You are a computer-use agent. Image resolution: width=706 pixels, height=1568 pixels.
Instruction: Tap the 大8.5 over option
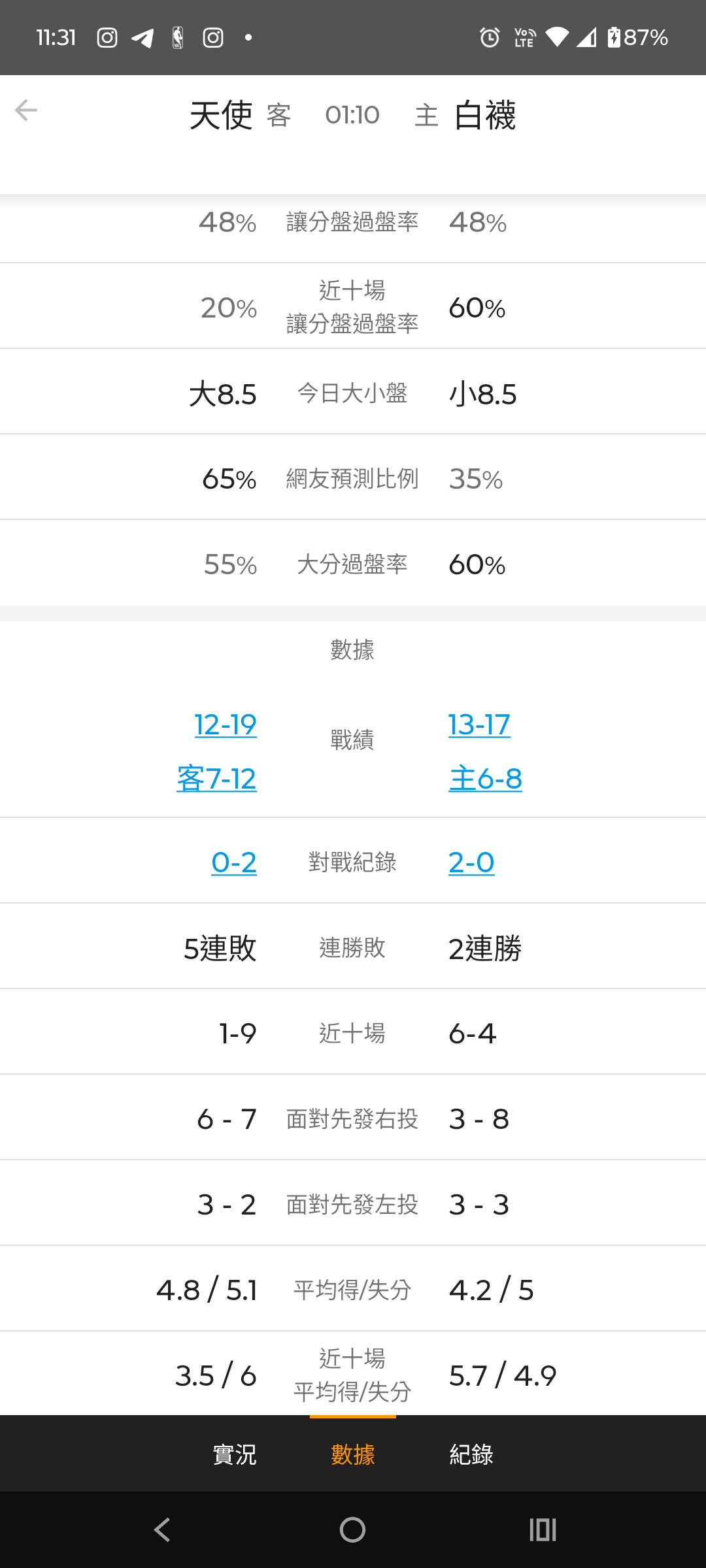[223, 394]
